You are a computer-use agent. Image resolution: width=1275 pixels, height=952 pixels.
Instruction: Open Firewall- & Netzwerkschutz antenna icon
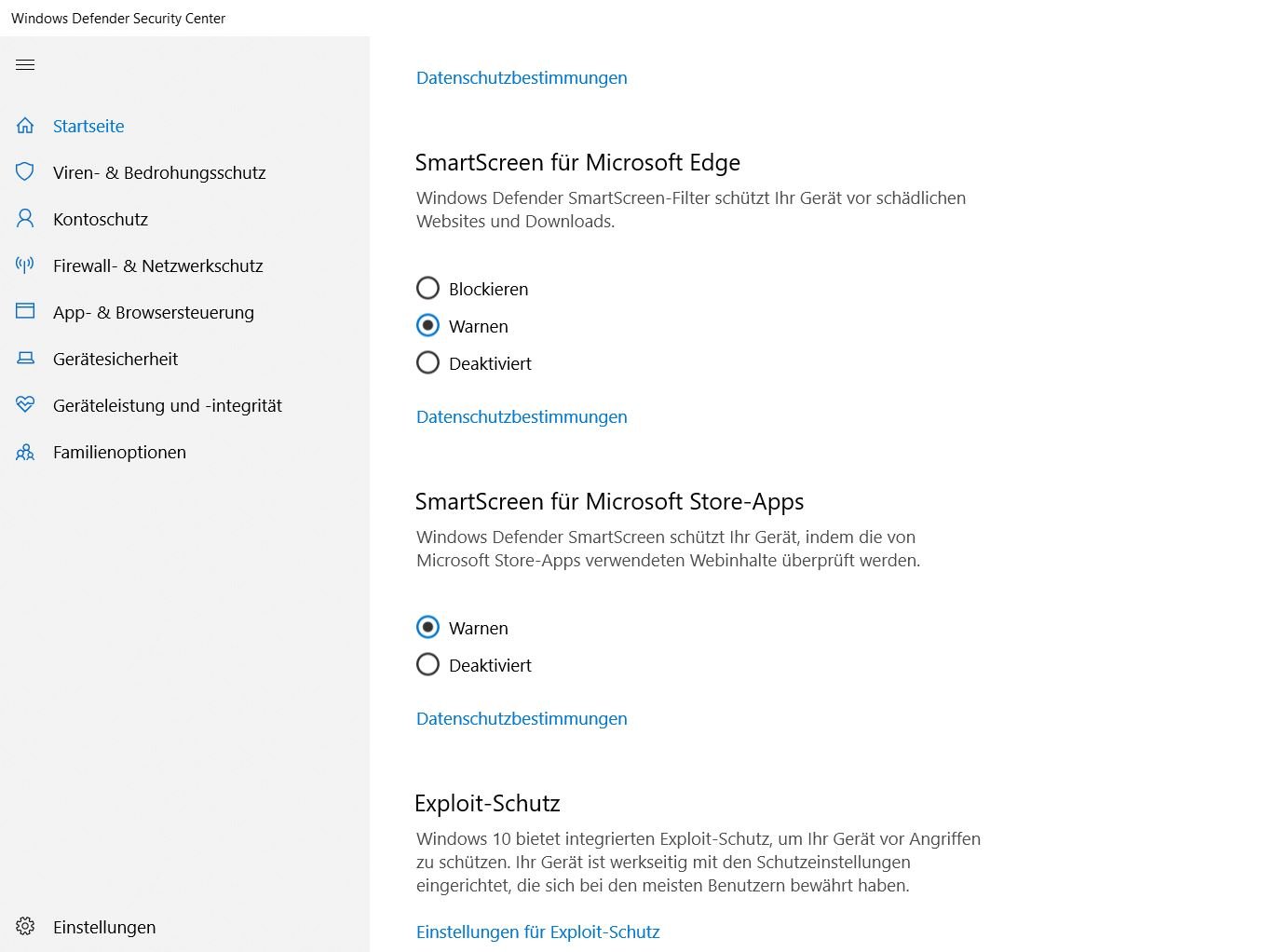[x=25, y=265]
